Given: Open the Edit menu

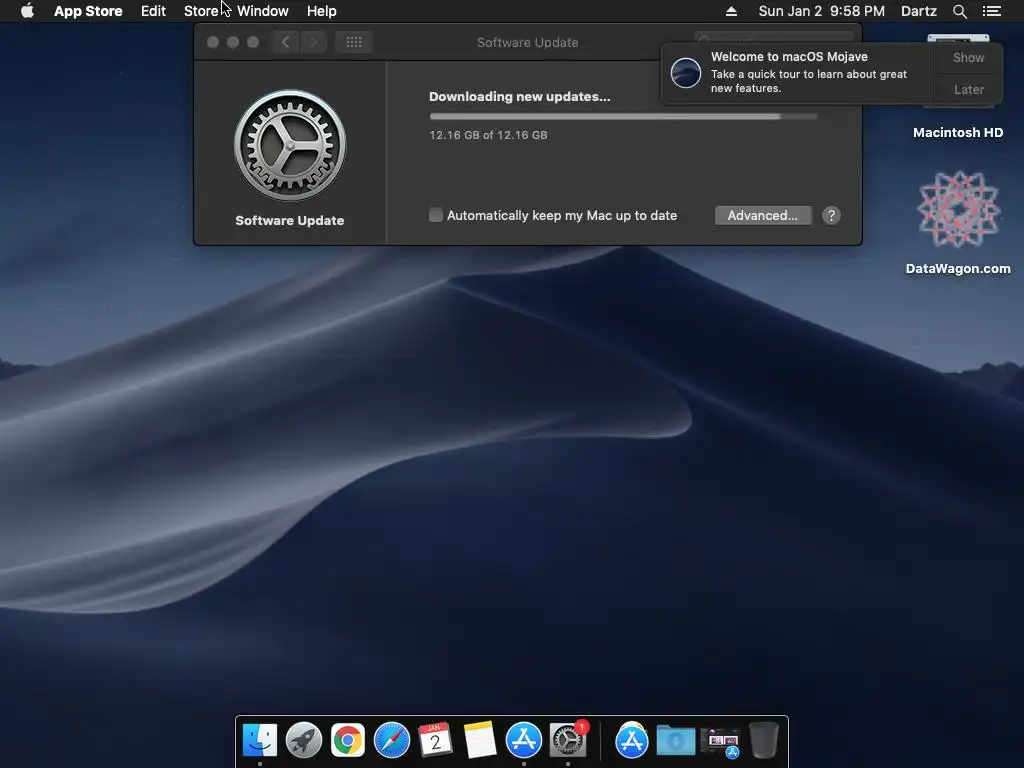Looking at the screenshot, I should tap(153, 11).
